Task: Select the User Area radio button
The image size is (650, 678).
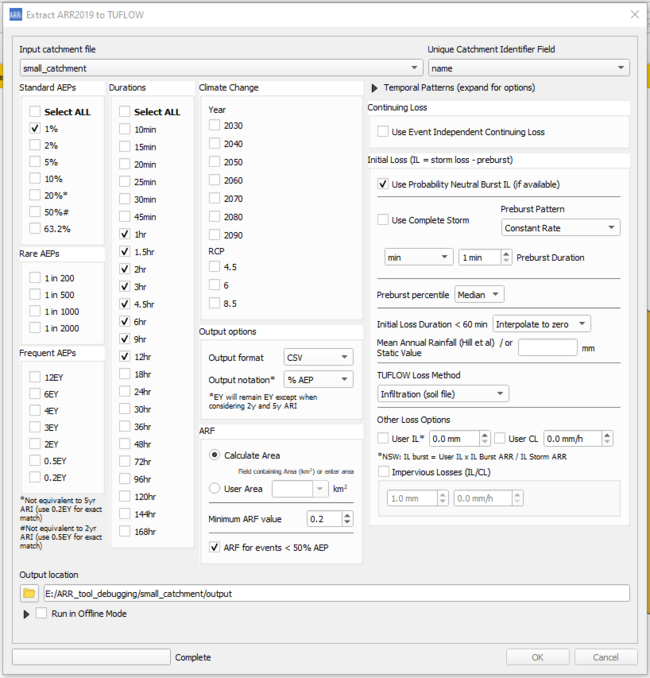Action: (x=215, y=488)
